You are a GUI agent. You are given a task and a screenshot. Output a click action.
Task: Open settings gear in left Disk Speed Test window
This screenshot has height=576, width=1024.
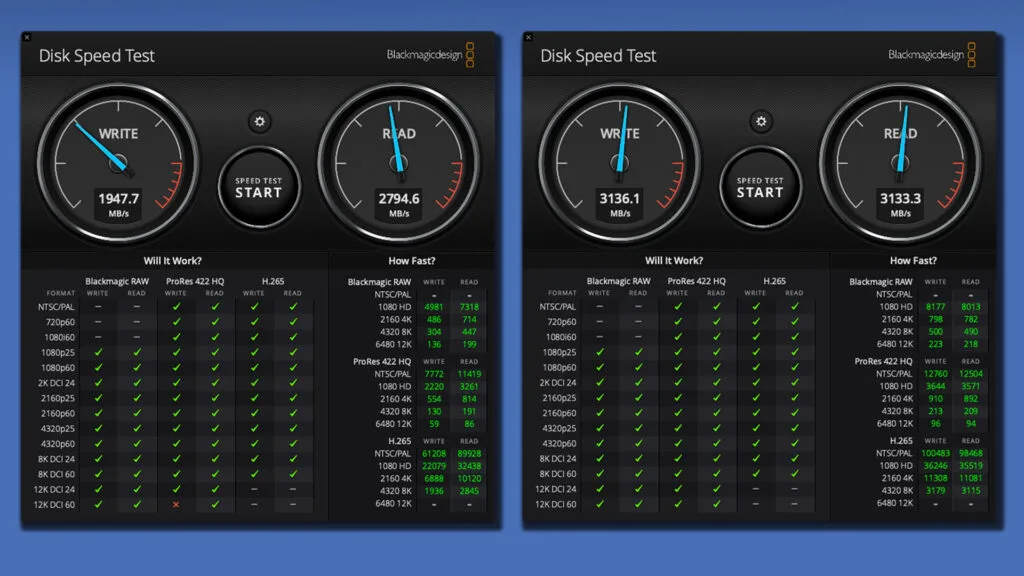(x=260, y=122)
